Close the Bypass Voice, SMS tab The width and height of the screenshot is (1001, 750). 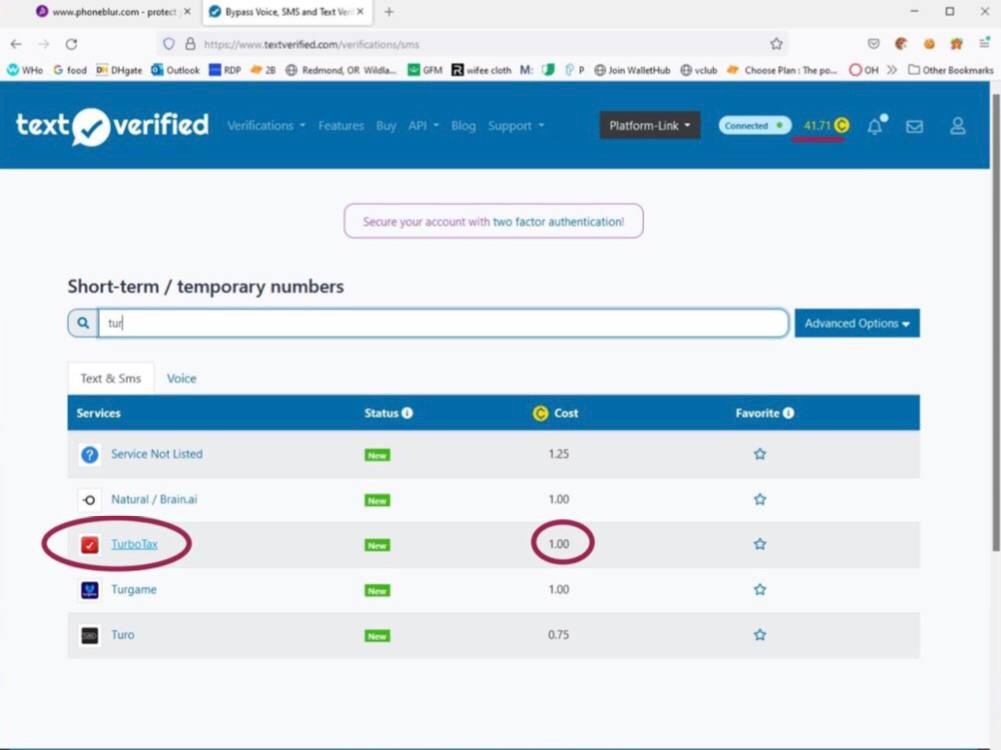tap(361, 11)
